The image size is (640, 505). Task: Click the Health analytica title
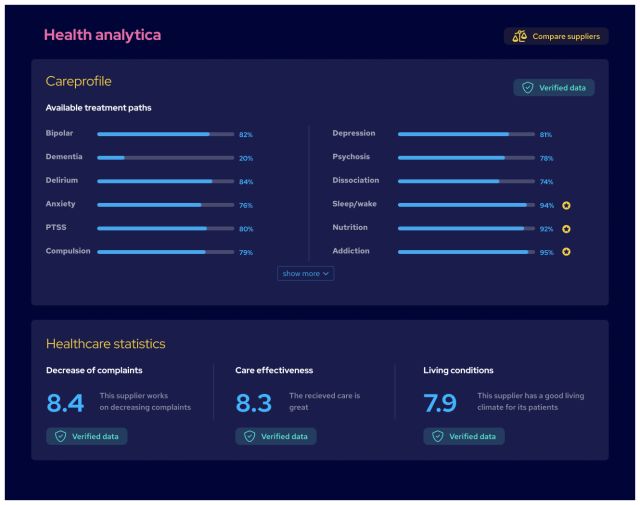click(x=102, y=35)
